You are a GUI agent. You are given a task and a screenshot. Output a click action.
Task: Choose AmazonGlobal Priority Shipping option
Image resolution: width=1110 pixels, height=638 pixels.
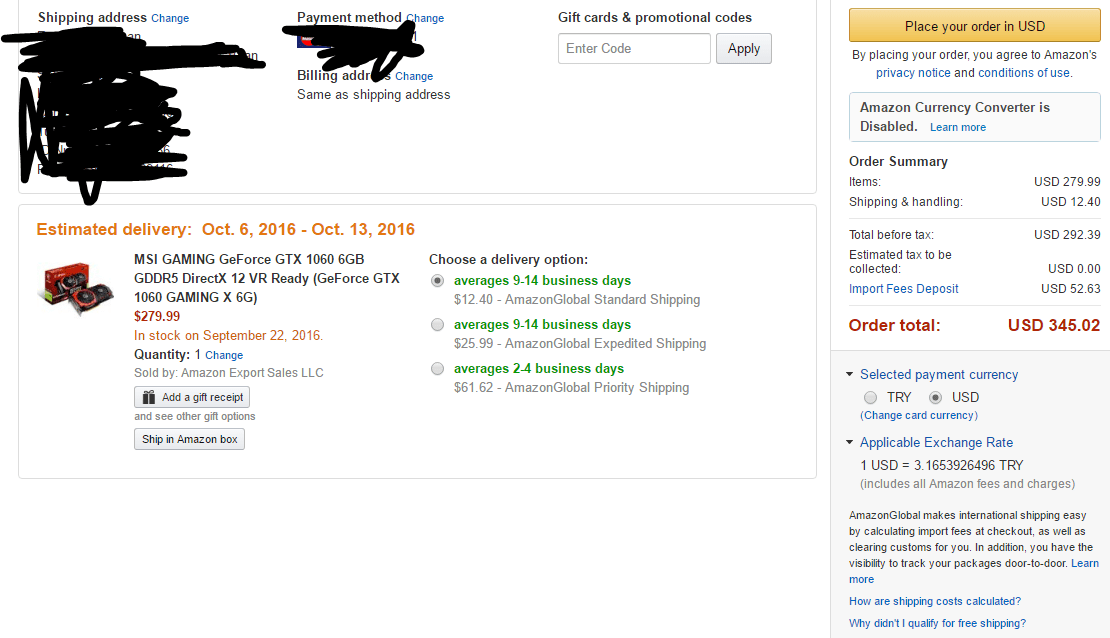(437, 369)
